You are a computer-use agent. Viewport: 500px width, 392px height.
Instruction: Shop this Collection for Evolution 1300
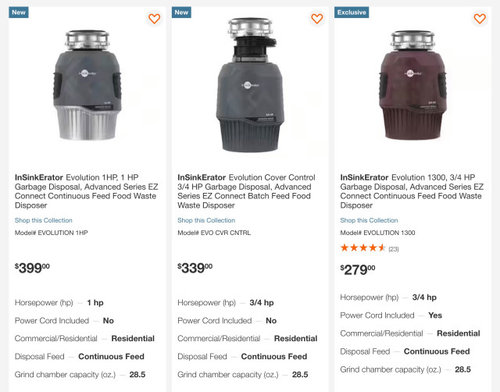(x=369, y=220)
